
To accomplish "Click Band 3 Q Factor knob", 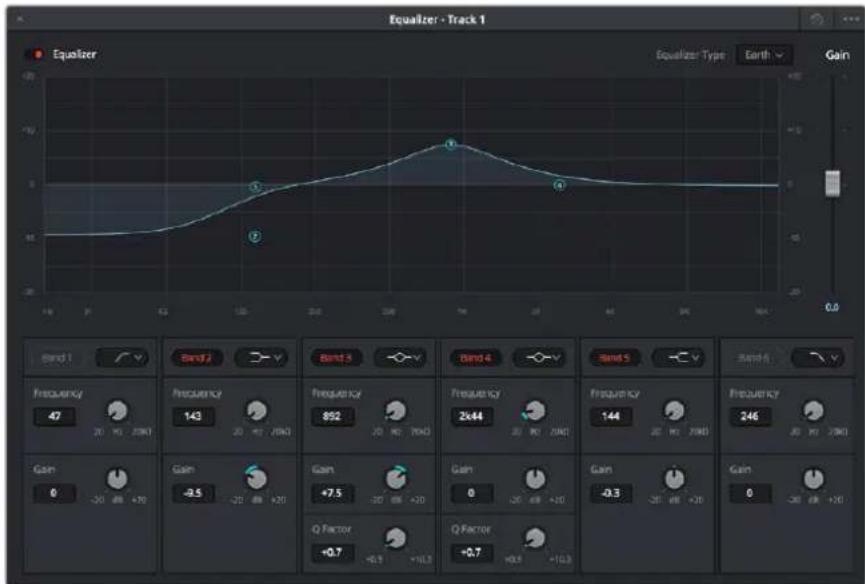I will click(396, 538).
